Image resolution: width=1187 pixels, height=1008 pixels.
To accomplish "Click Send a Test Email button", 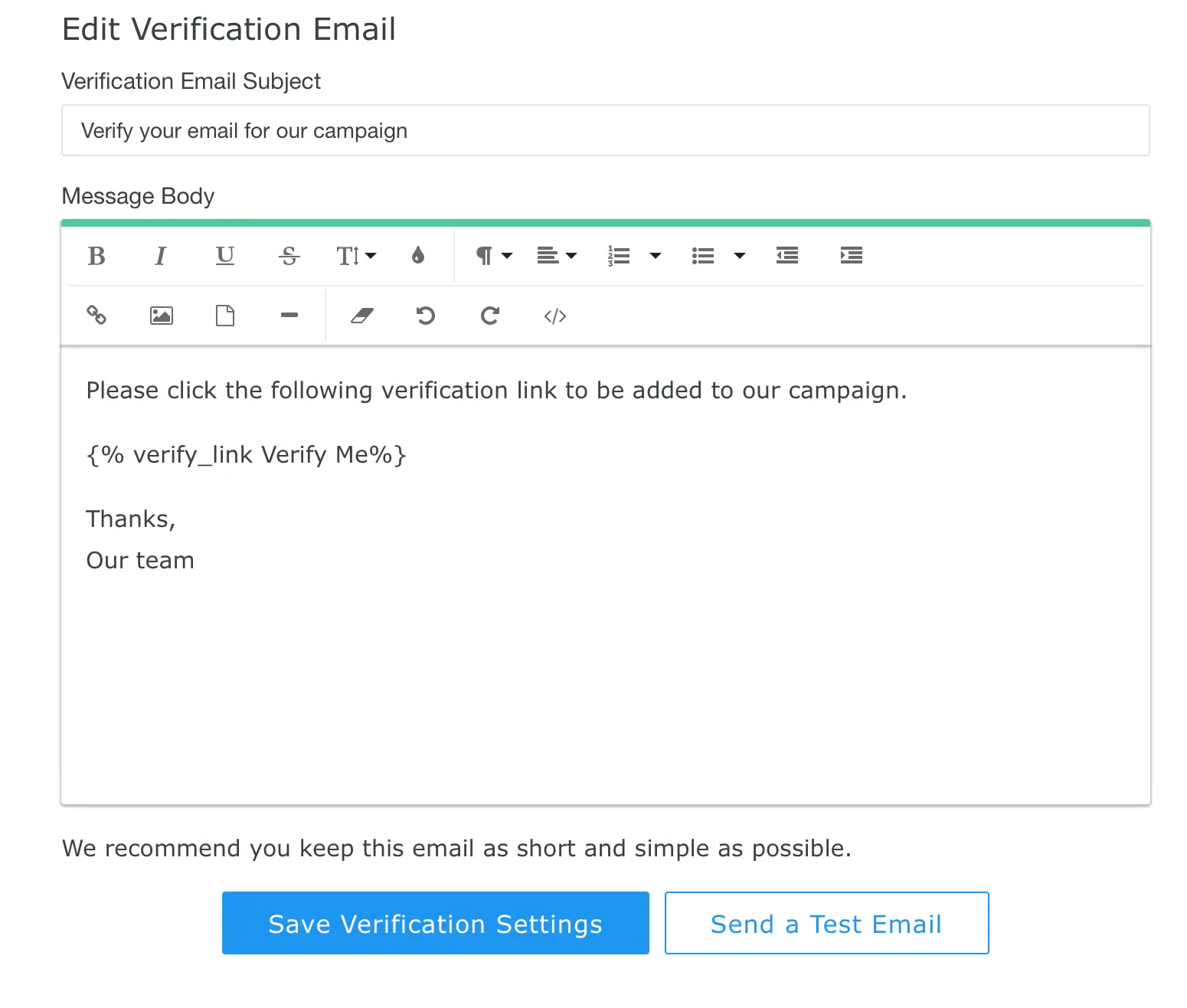I will (x=826, y=923).
